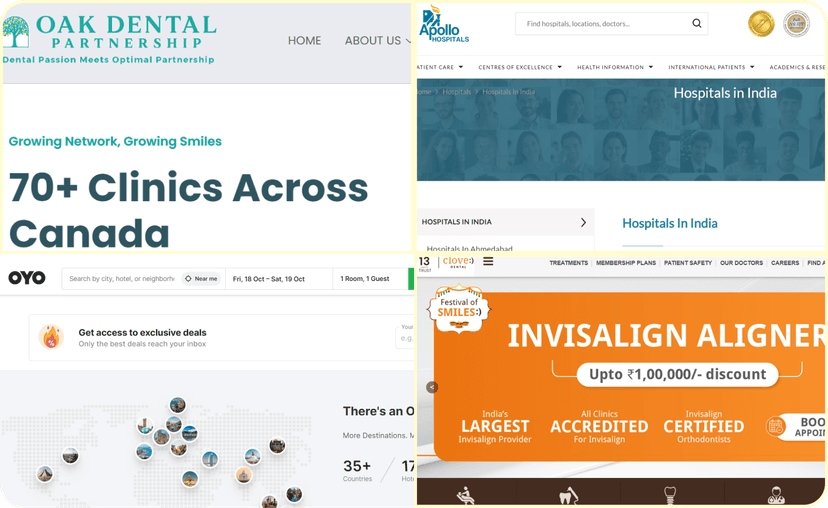Click the previous-slide arrow on the Invisalign banner
Image resolution: width=828 pixels, height=508 pixels.
click(x=432, y=387)
